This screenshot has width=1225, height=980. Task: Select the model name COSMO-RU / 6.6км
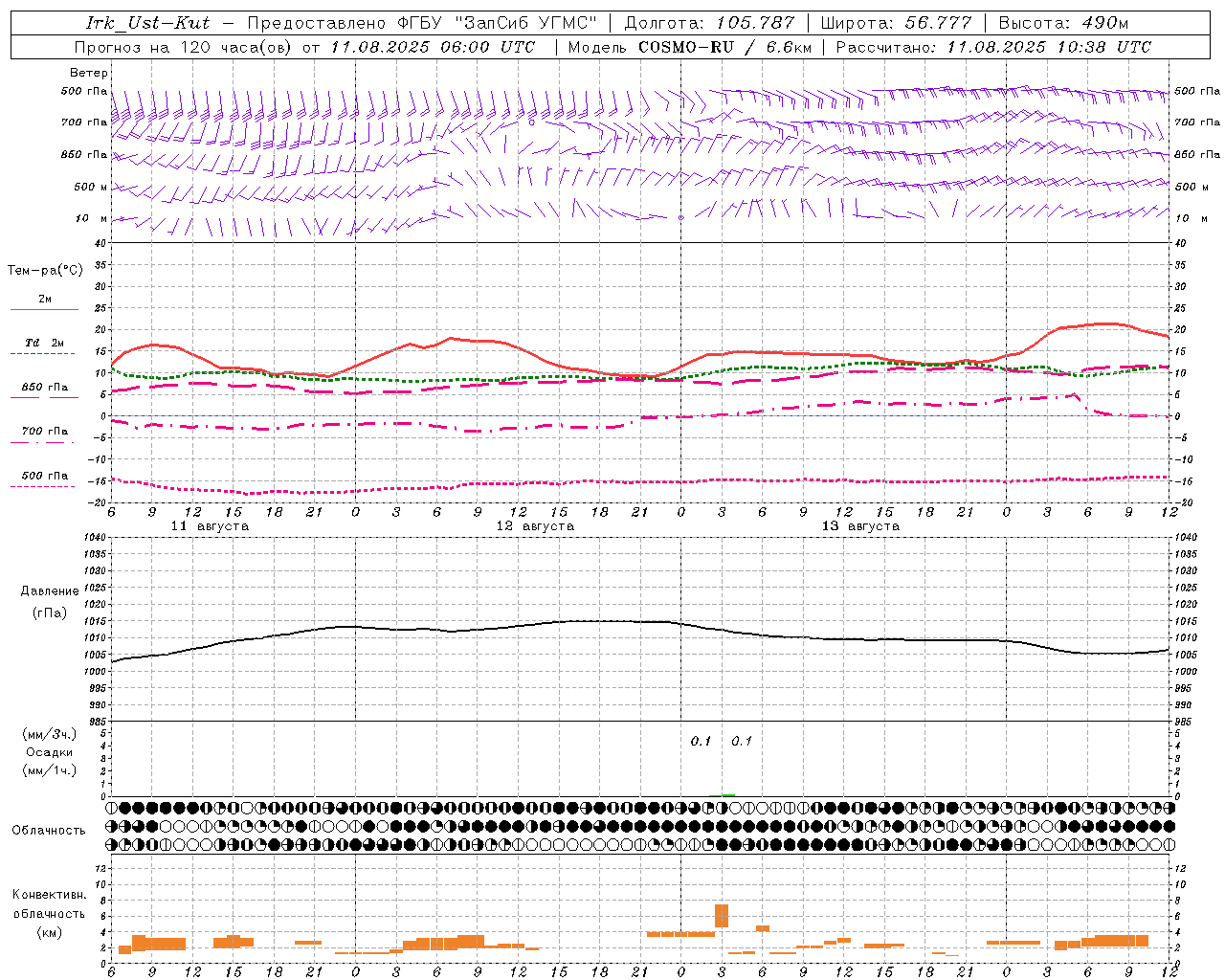point(724,47)
